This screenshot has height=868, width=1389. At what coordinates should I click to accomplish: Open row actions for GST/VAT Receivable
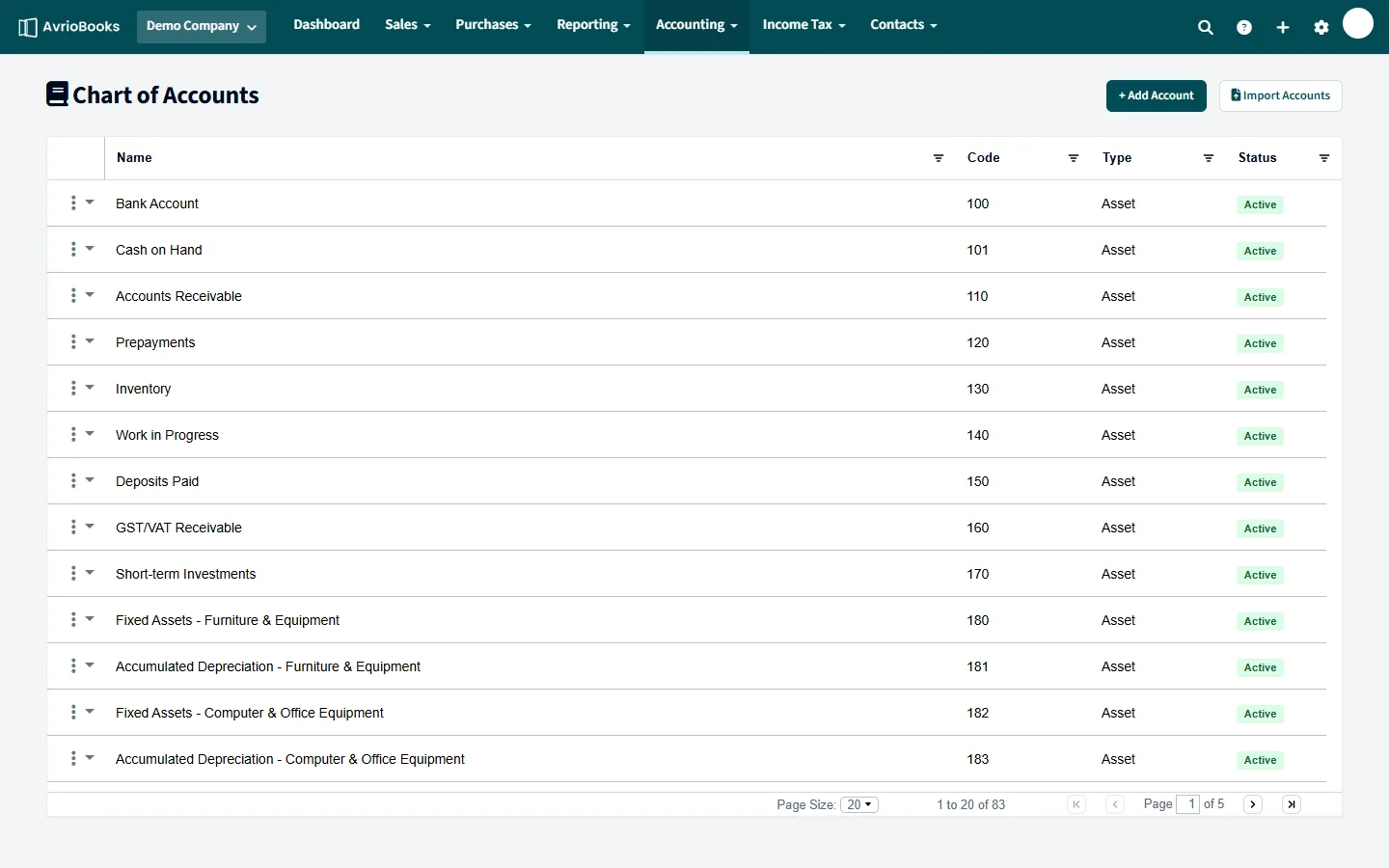coord(81,528)
